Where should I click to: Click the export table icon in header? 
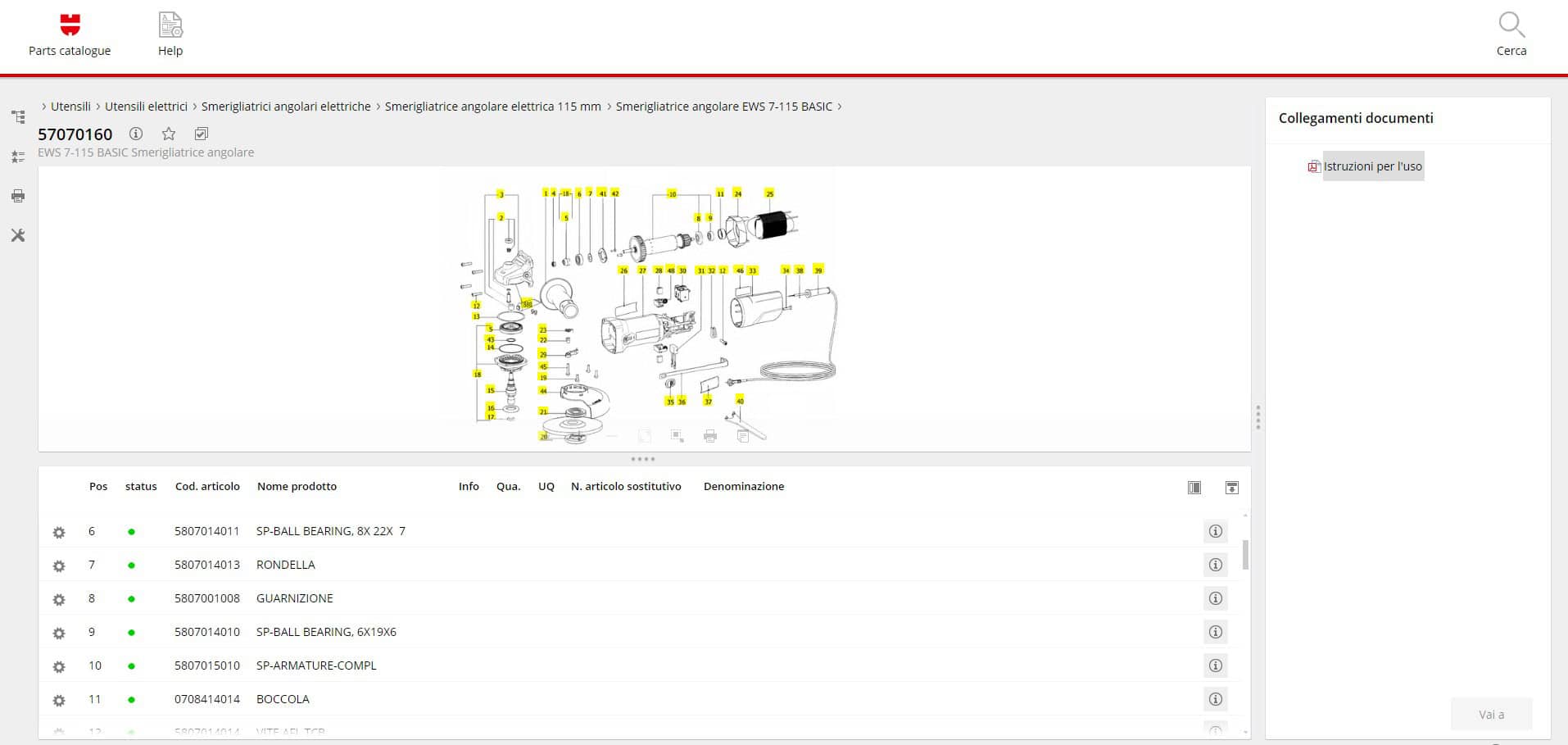point(1231,488)
